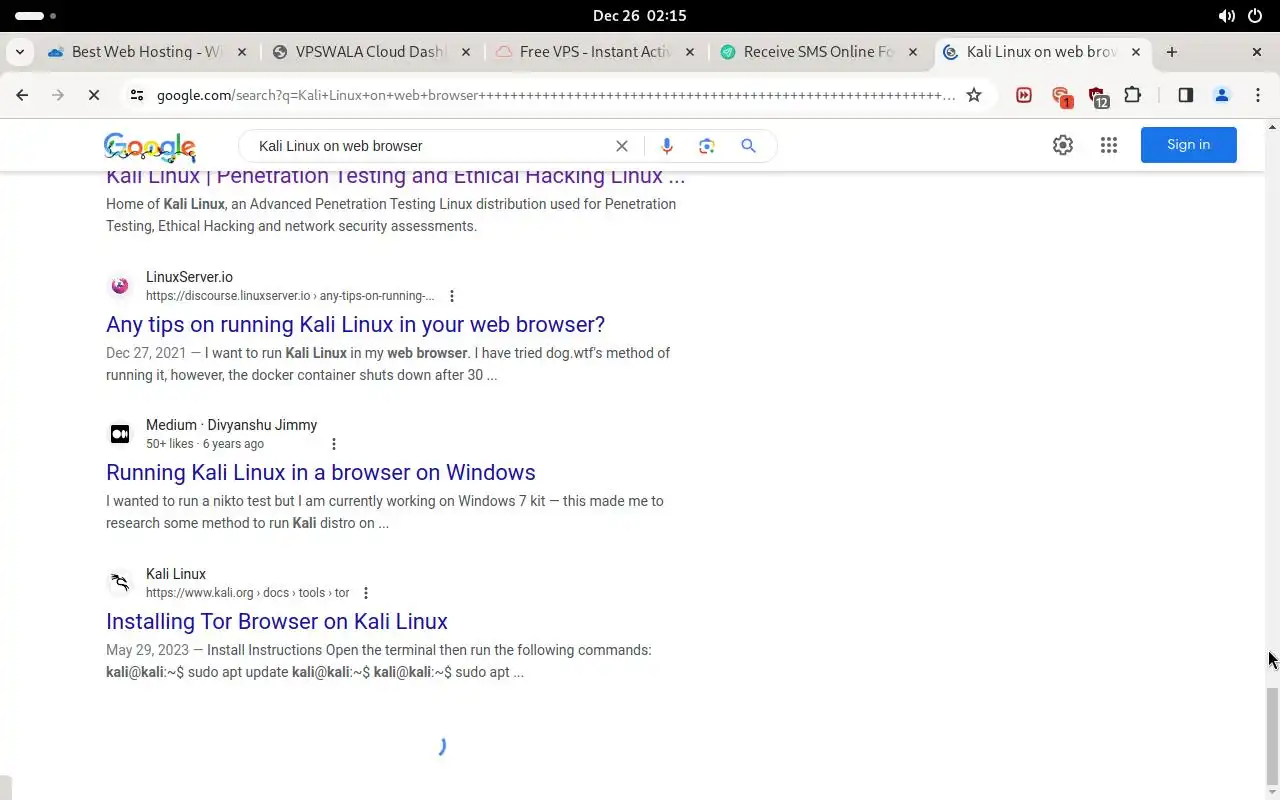Open 'Installing Tor Browser on Kali Linux' result

277,621
